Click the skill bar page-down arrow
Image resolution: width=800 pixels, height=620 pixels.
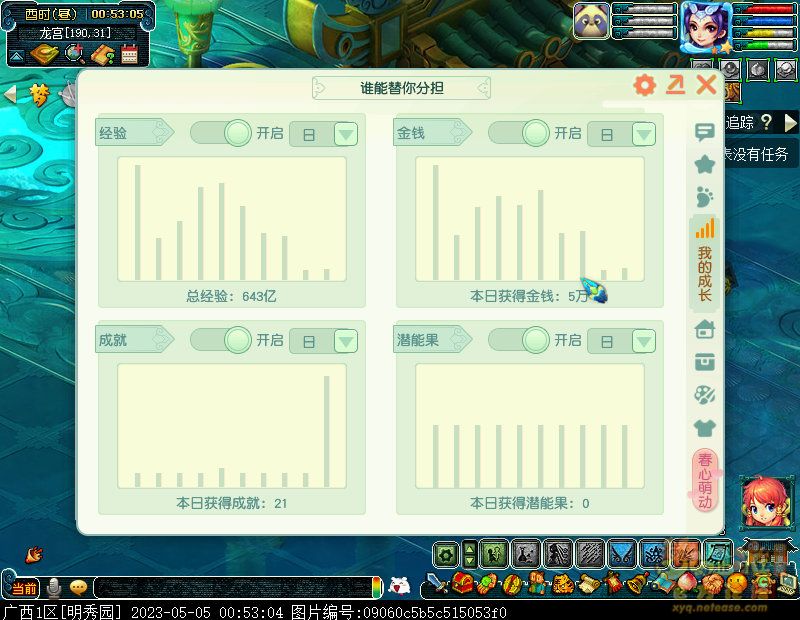tap(470, 561)
